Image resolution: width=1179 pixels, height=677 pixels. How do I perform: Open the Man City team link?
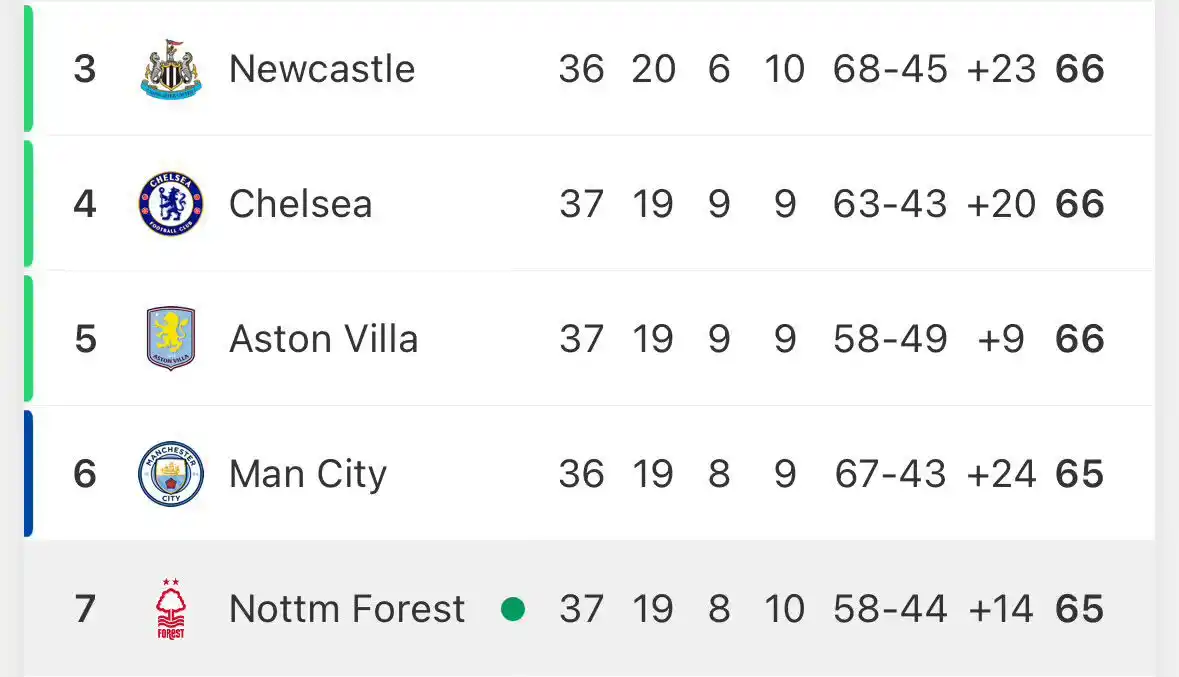[x=308, y=475]
